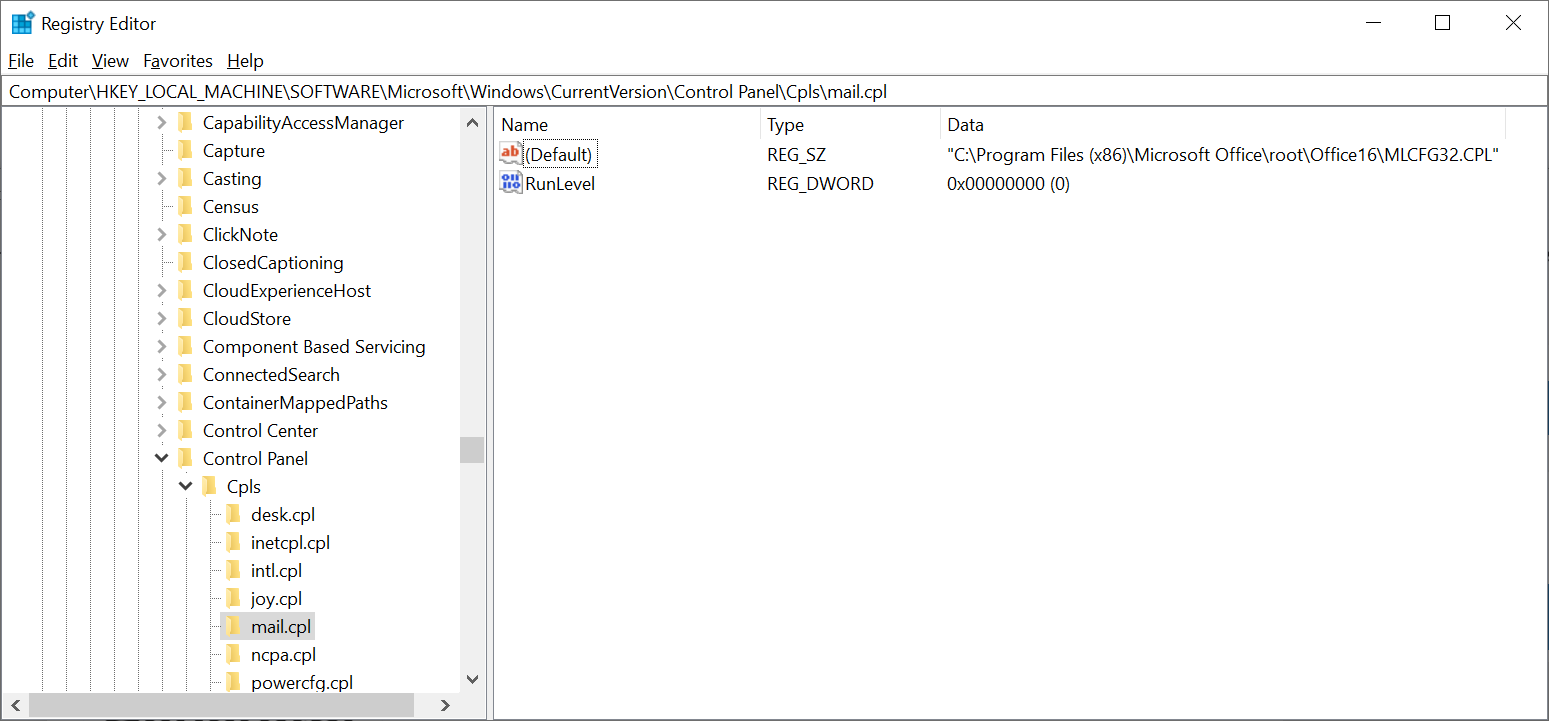Select the Census key label

pos(231,207)
